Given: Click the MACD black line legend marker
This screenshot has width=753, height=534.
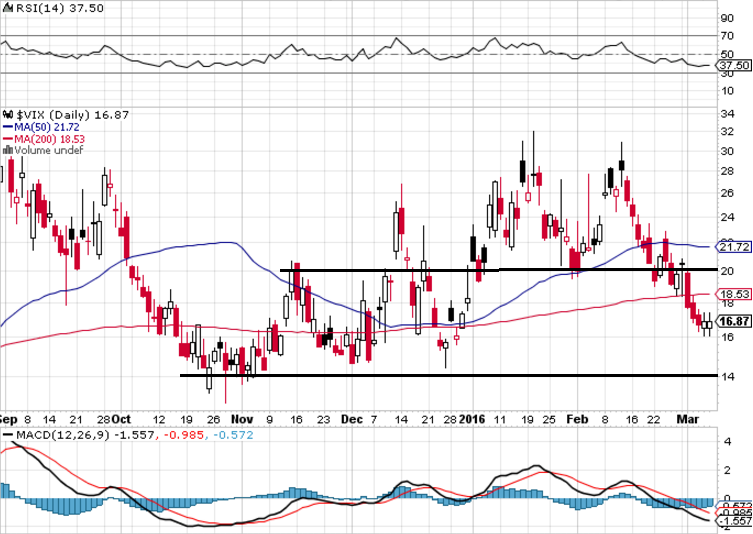Looking at the screenshot, I should [x=8, y=435].
